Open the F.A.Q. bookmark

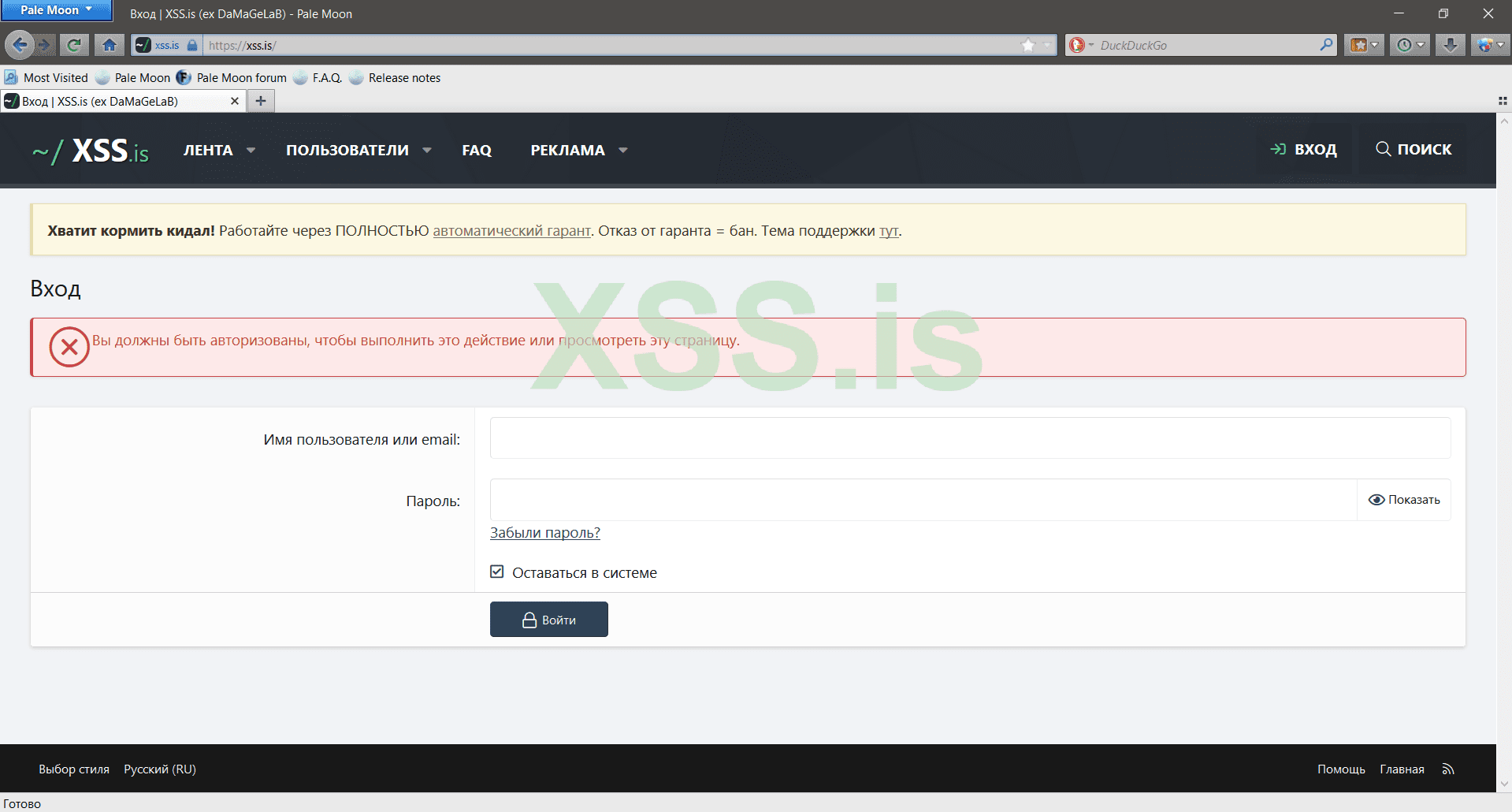pyautogui.click(x=318, y=77)
